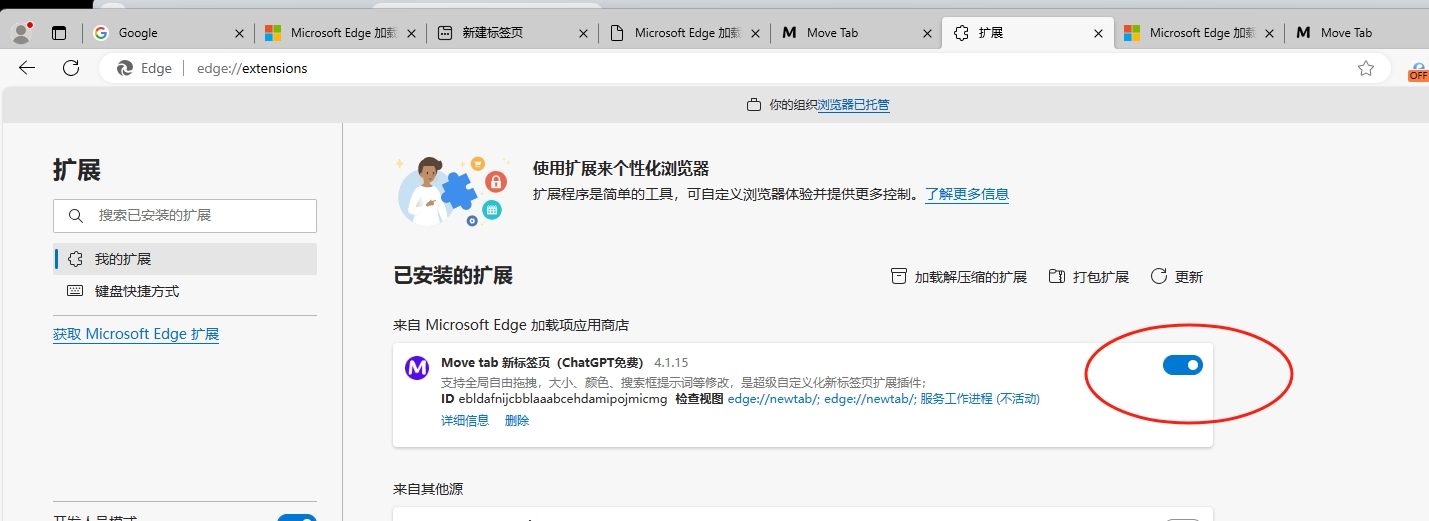Image resolution: width=1429 pixels, height=521 pixels.
Task: Click the magnifier icon in extension search
Action: click(76, 216)
